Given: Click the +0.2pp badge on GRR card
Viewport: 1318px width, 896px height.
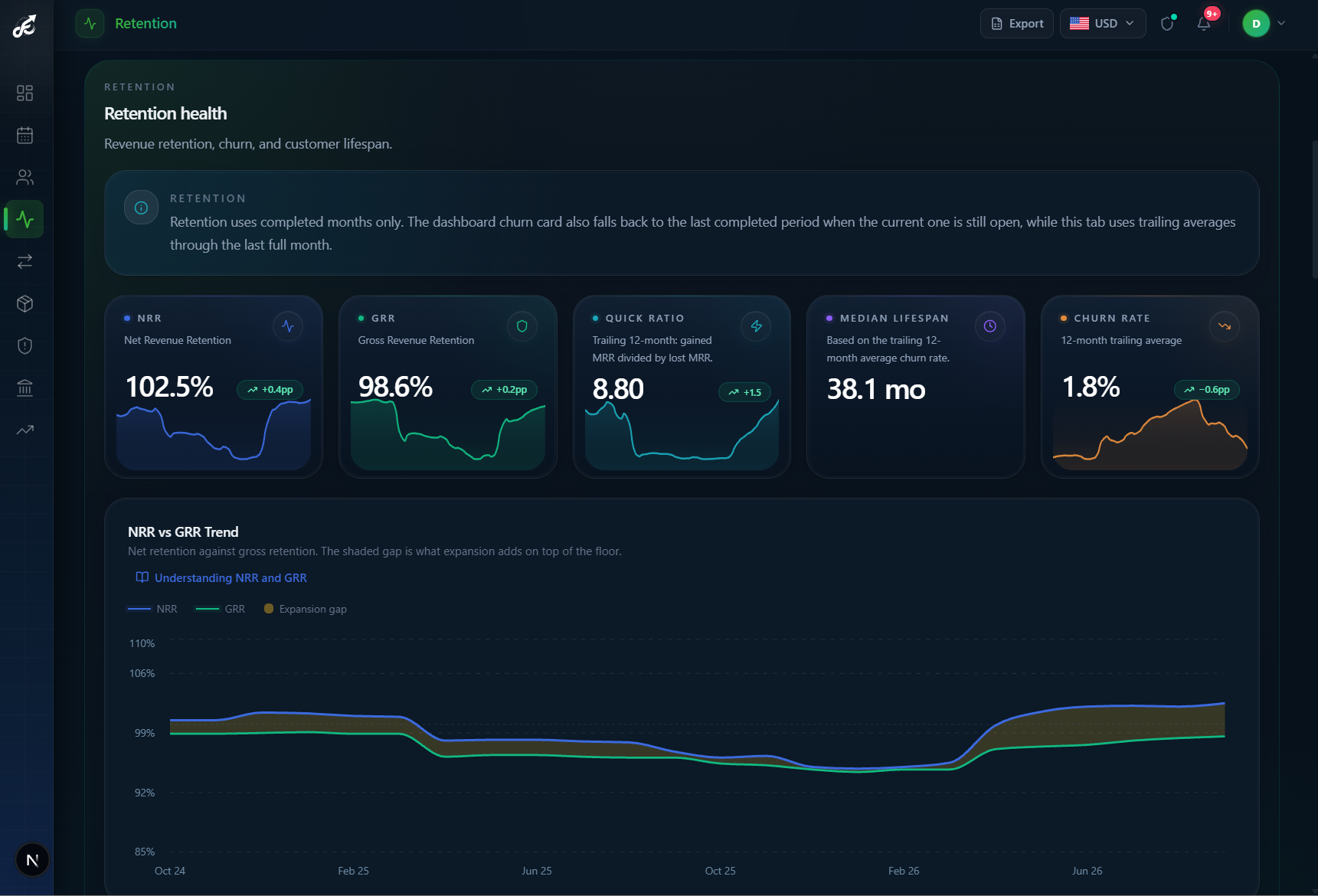Looking at the screenshot, I should click(x=504, y=390).
